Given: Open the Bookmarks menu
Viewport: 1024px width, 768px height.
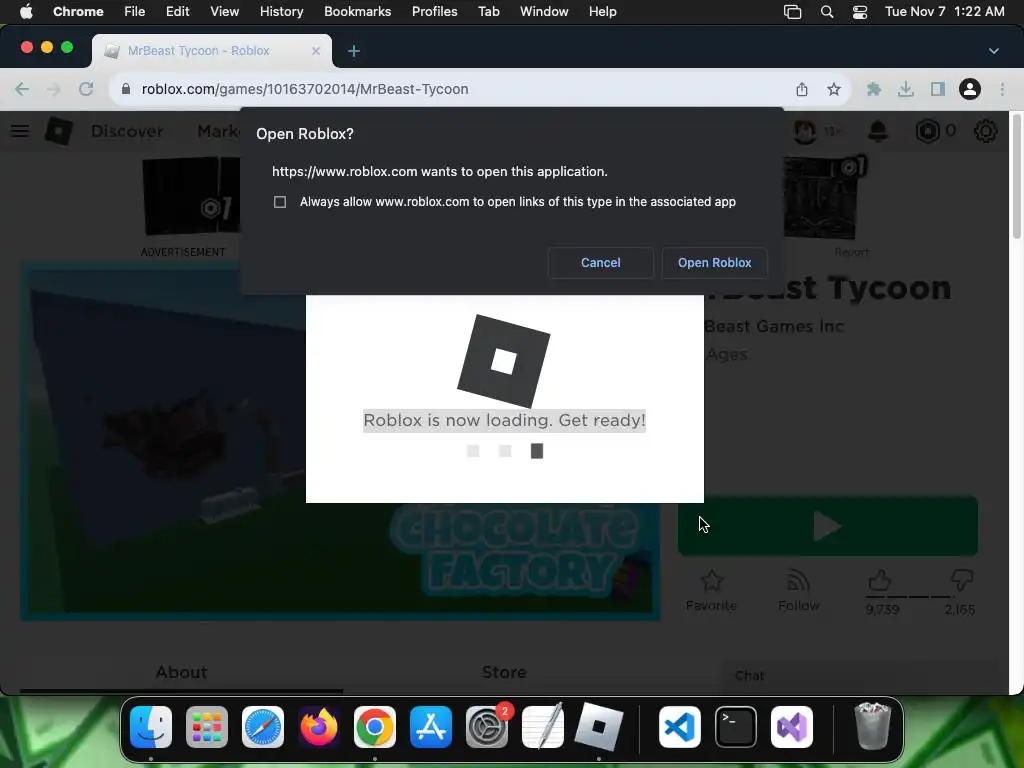Looking at the screenshot, I should (357, 12).
